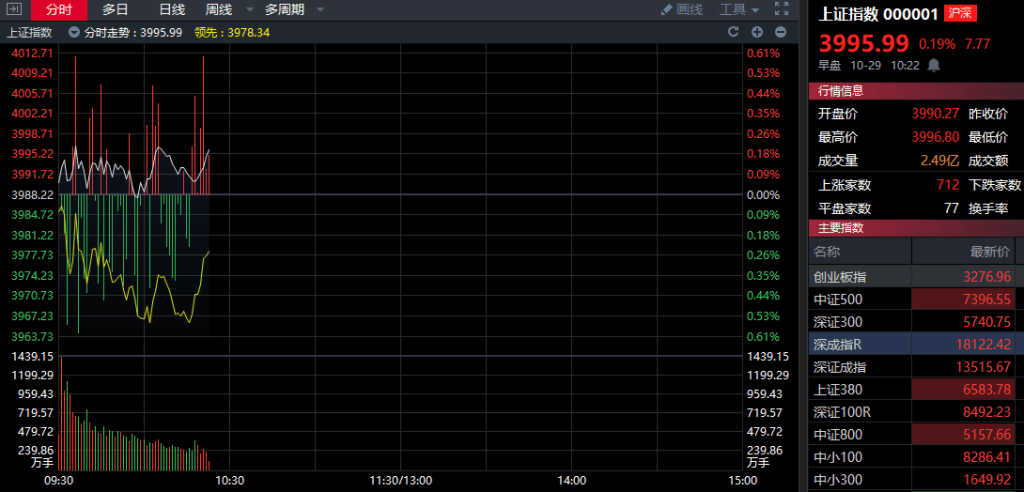Expand the 多周期 multi-period dropdown

point(294,9)
